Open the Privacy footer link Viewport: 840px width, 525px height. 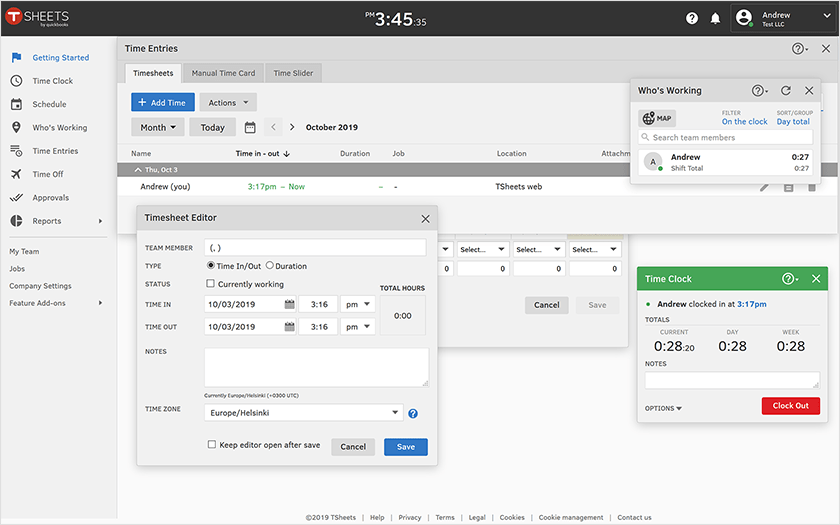pos(410,518)
